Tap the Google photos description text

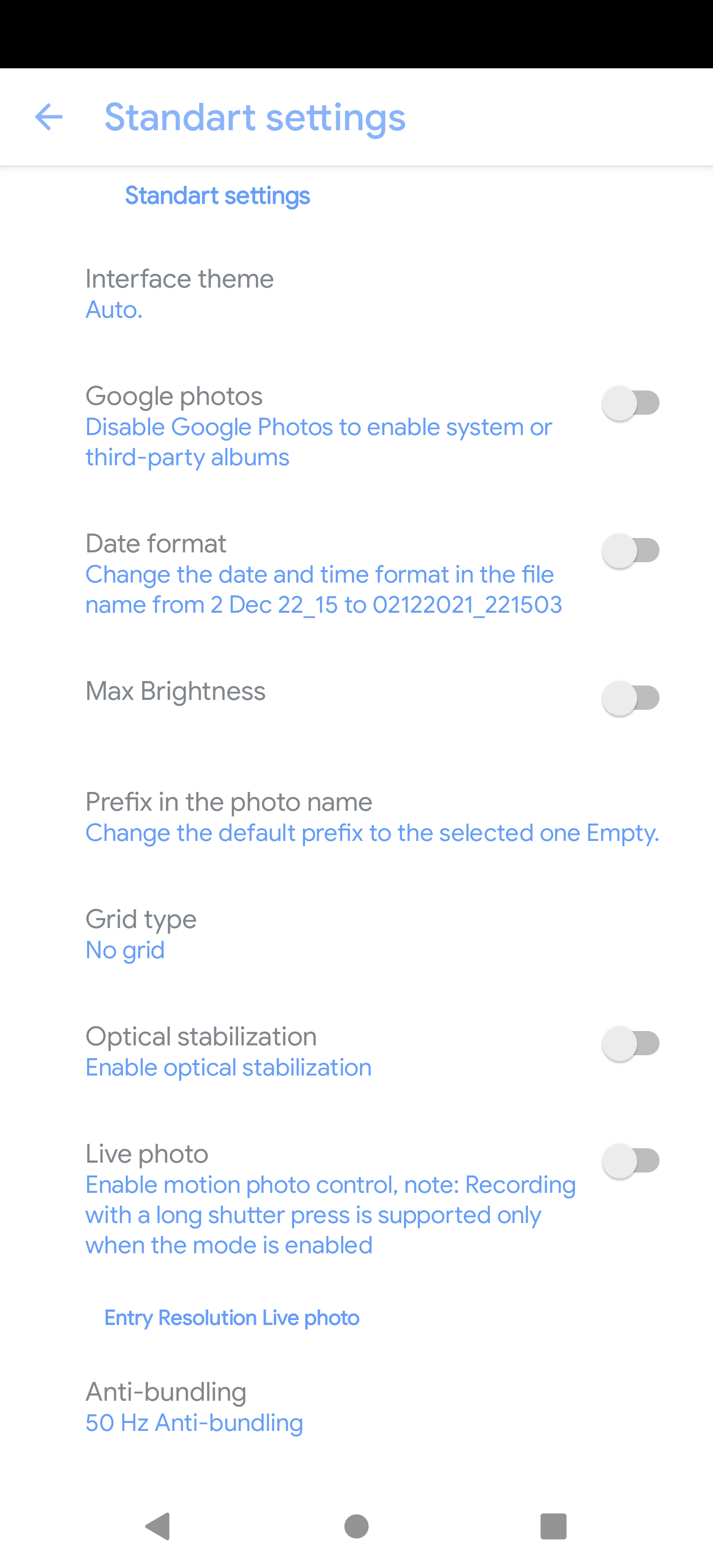pos(318,442)
